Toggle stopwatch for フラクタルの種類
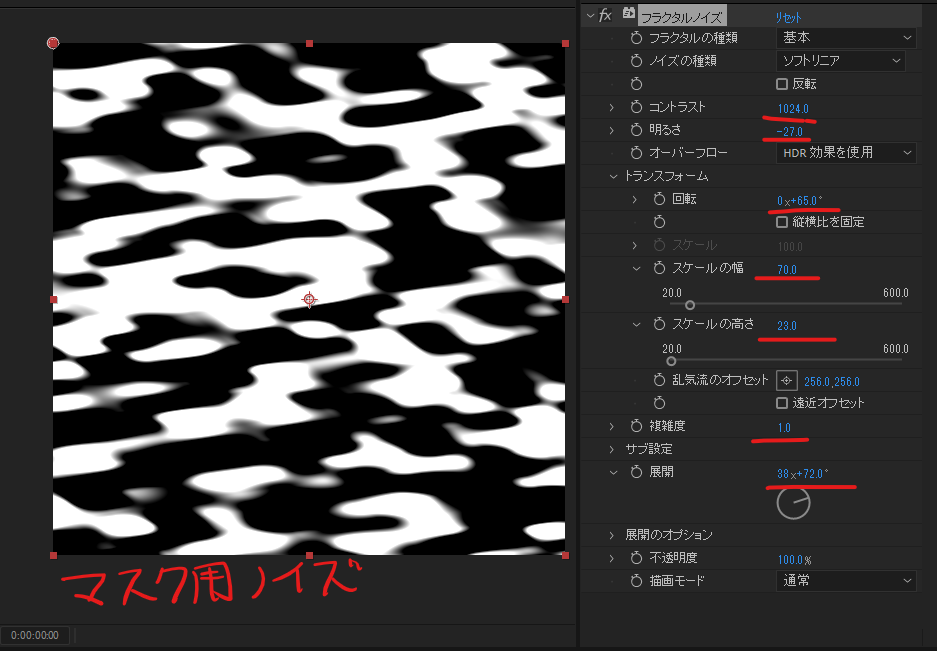The height and width of the screenshot is (651, 937). tap(636, 38)
